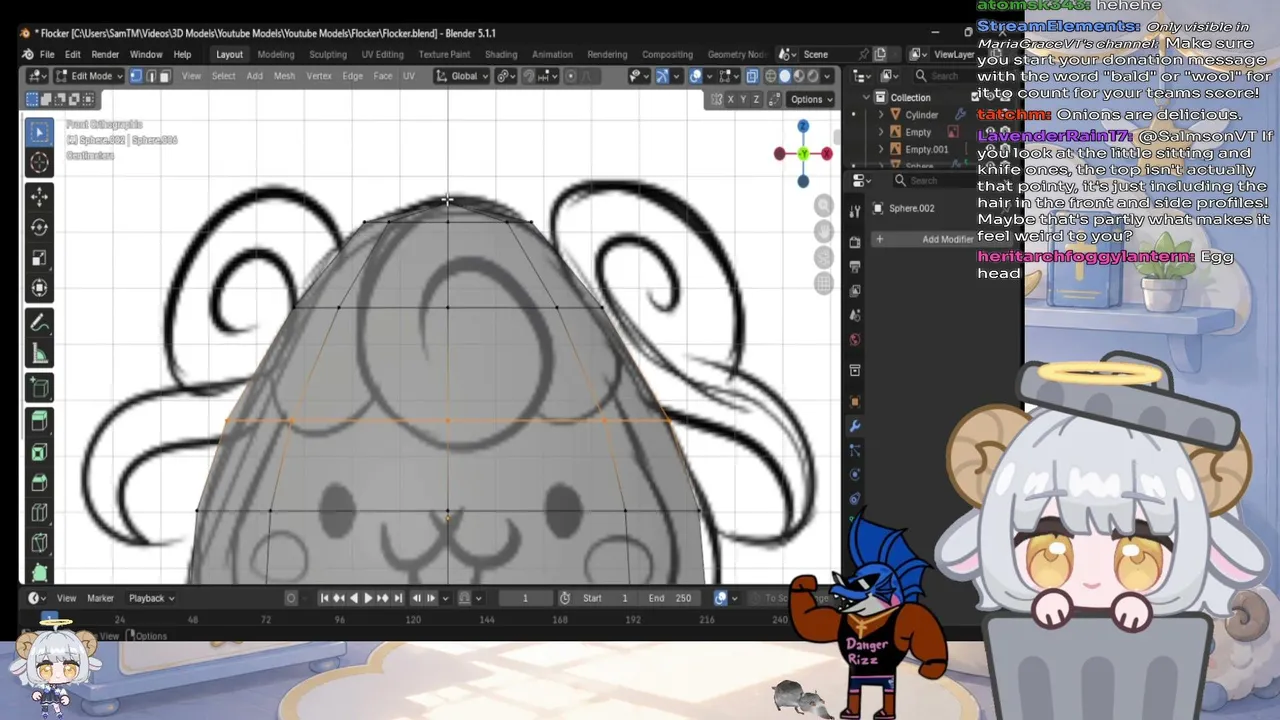Click the new scene icon
This screenshot has height=720, width=1280.
[x=880, y=54]
